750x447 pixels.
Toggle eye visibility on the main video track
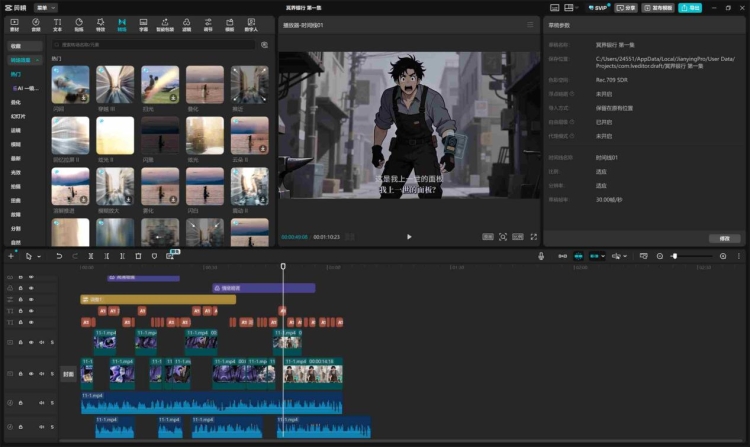(x=30, y=373)
